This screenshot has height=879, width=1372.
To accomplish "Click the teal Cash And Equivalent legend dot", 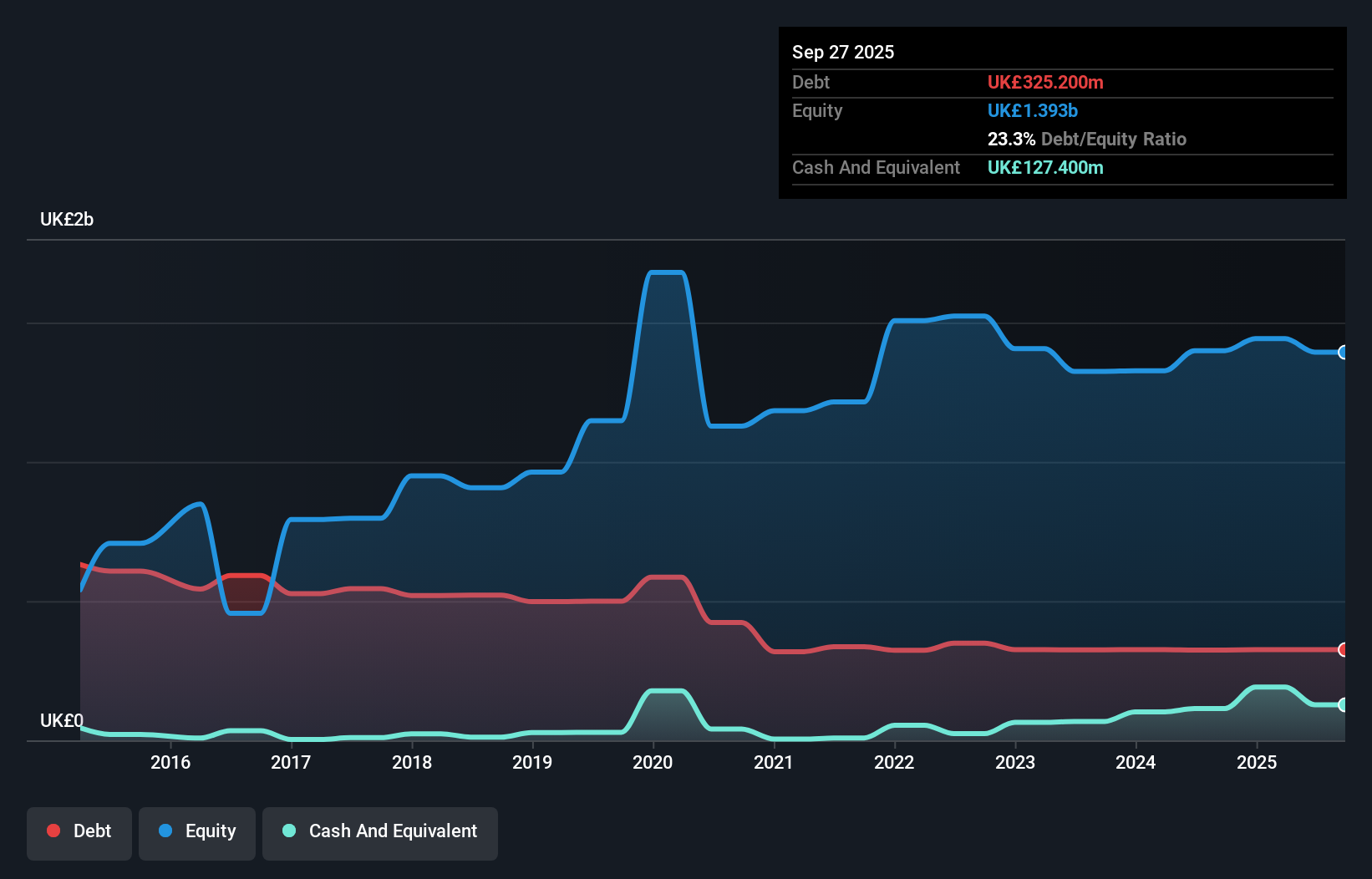I will (288, 831).
